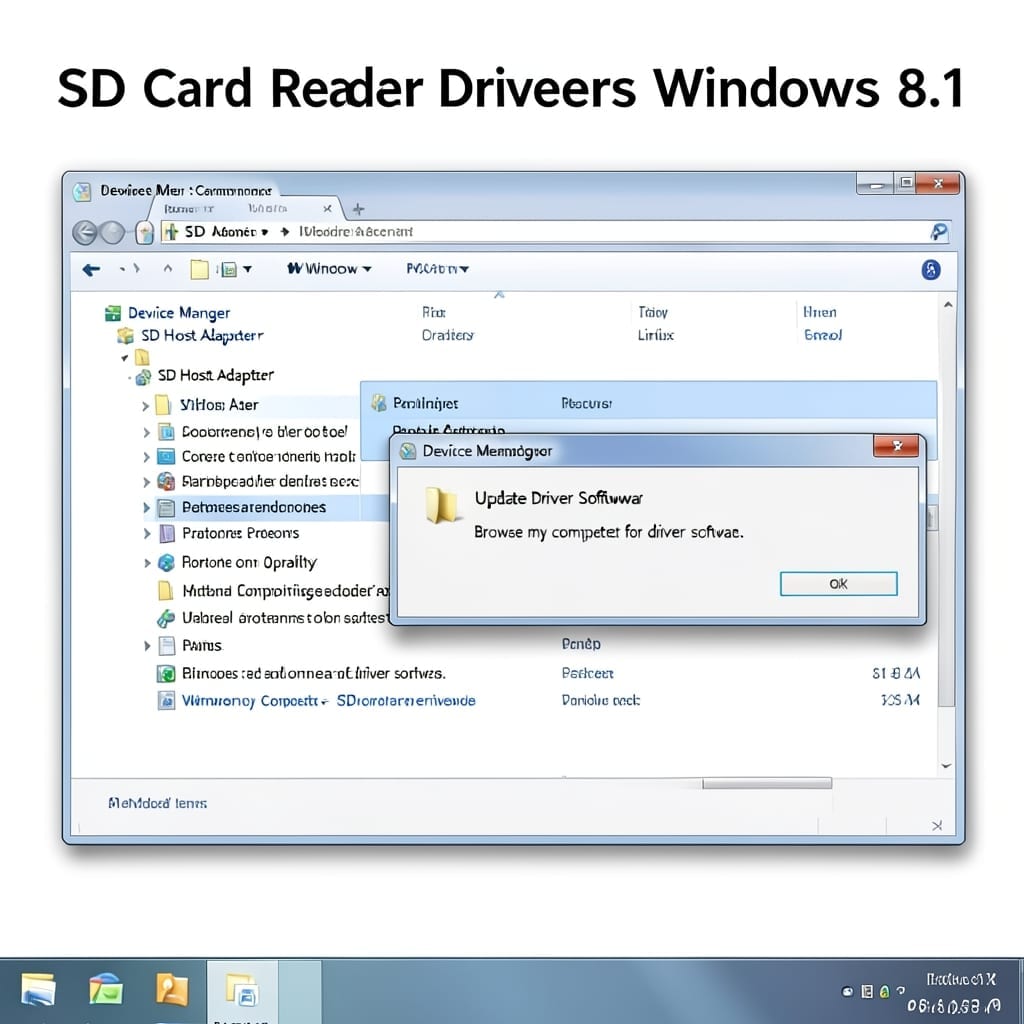Collapse the folder above SD Host Adapter
Image resolution: width=1024 pixels, height=1024 pixels.
click(x=124, y=357)
